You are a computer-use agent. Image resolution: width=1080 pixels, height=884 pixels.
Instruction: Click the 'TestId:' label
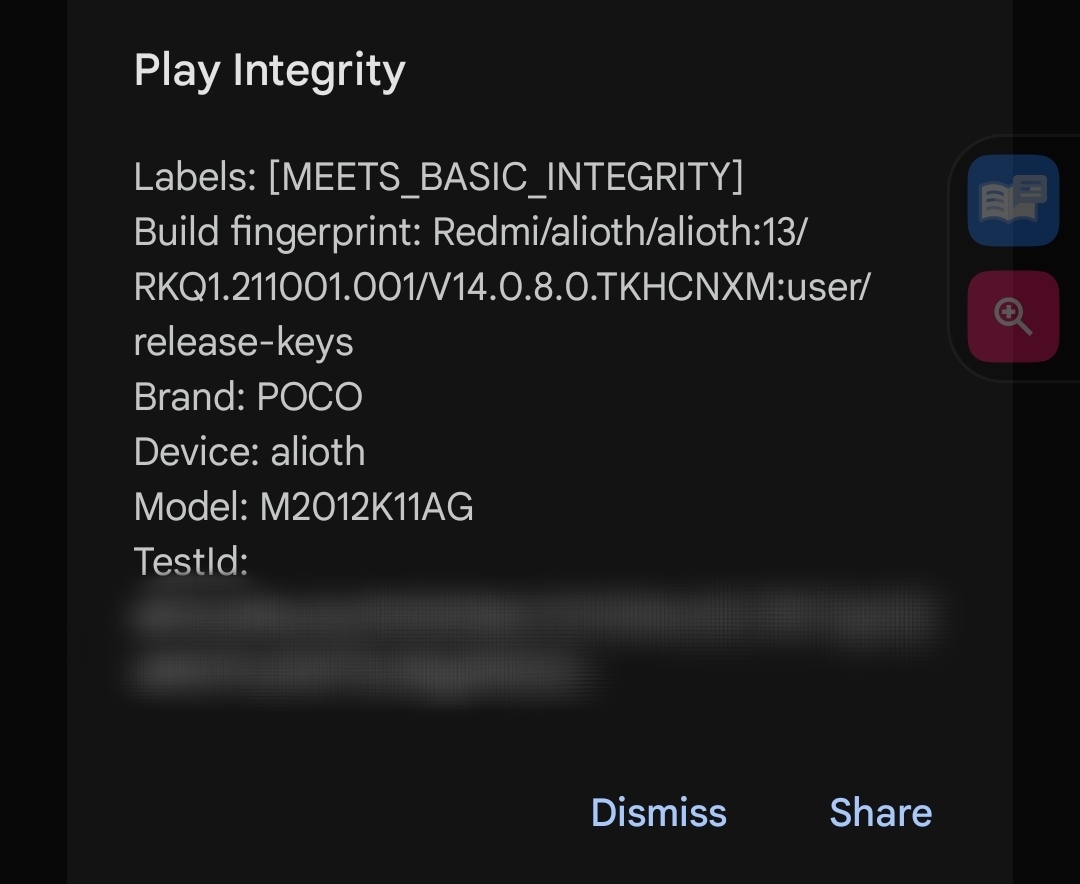point(190,561)
